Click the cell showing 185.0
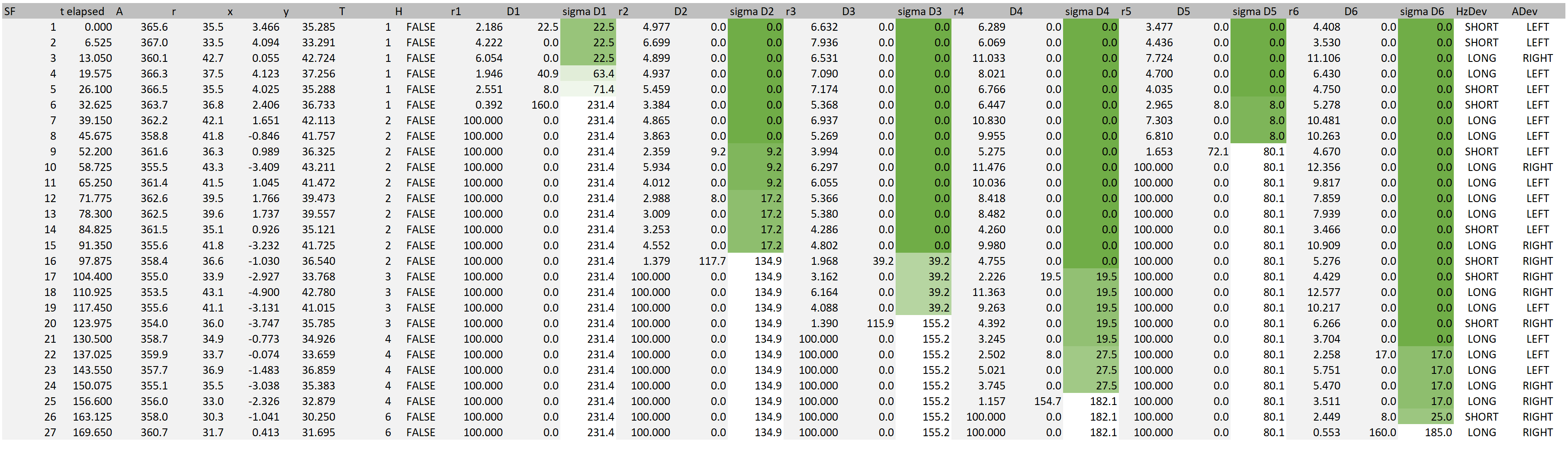1568x476 pixels. pyautogui.click(x=1438, y=433)
